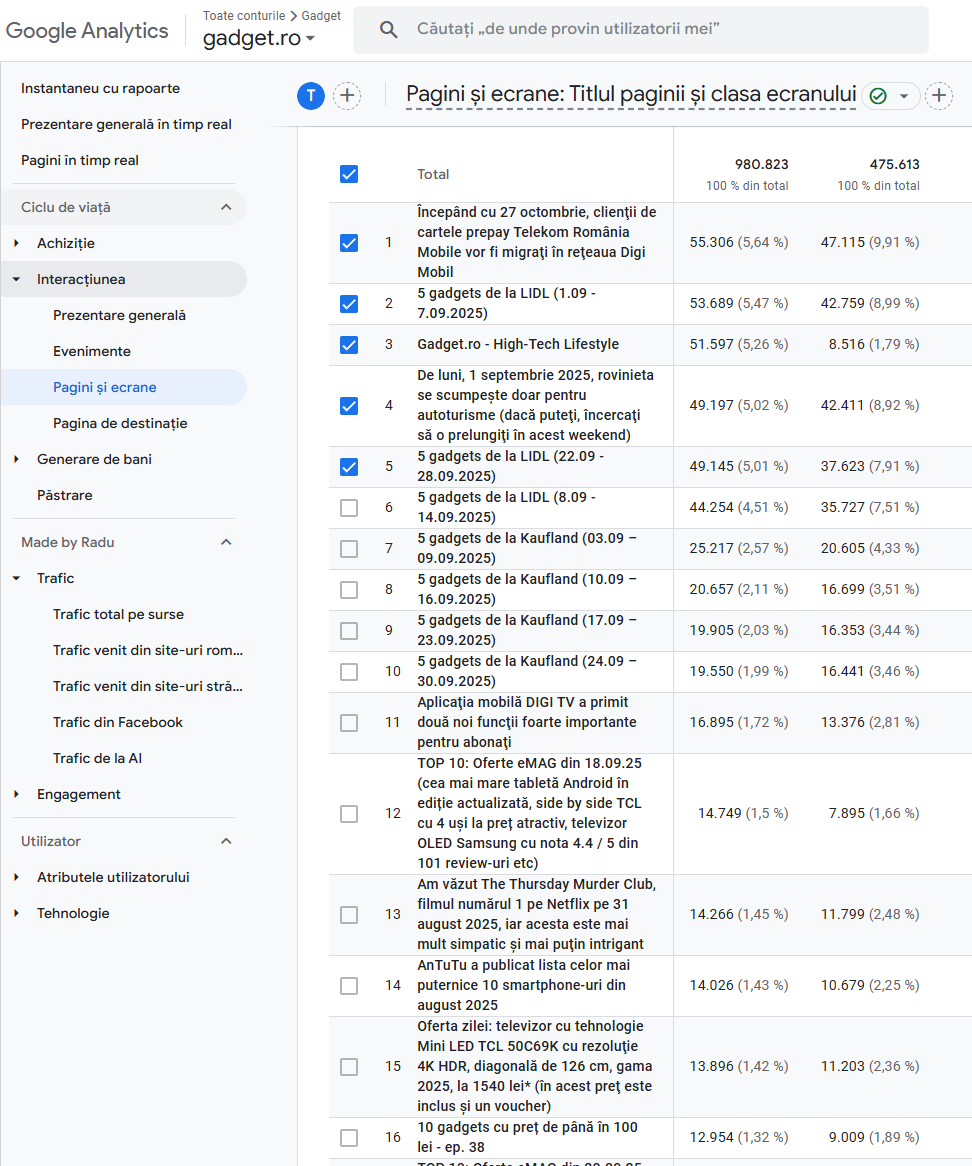Click the green checkmark status icon
The height and width of the screenshot is (1166, 972).
click(x=878, y=96)
